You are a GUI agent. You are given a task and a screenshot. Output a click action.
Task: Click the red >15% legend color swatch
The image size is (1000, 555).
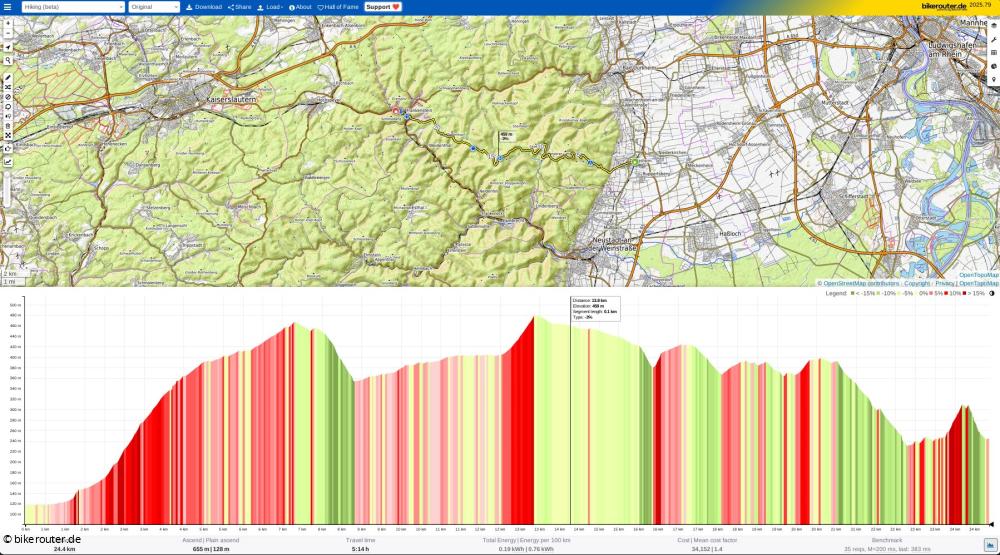(965, 293)
